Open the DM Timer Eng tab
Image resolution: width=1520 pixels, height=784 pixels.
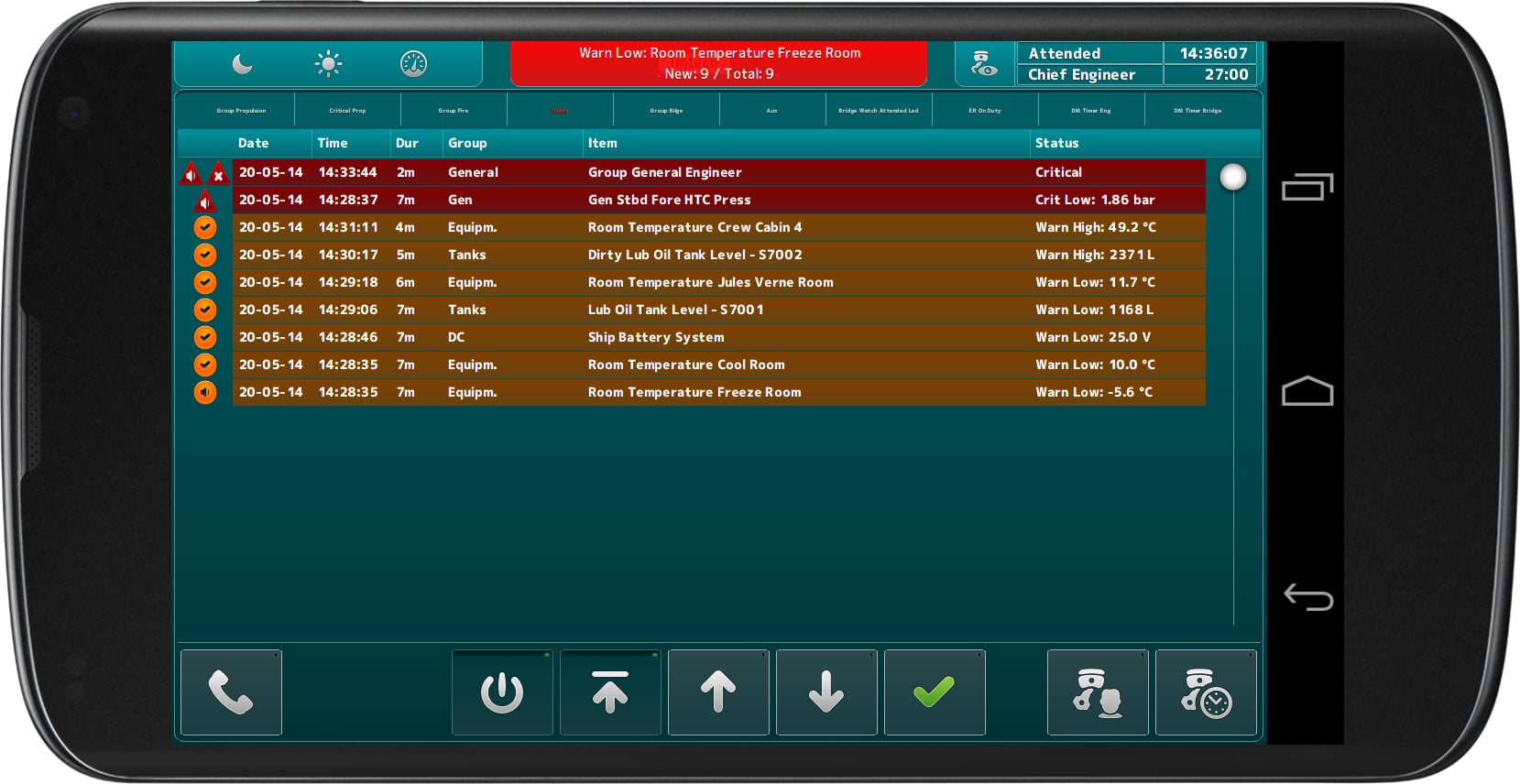[x=1091, y=110]
